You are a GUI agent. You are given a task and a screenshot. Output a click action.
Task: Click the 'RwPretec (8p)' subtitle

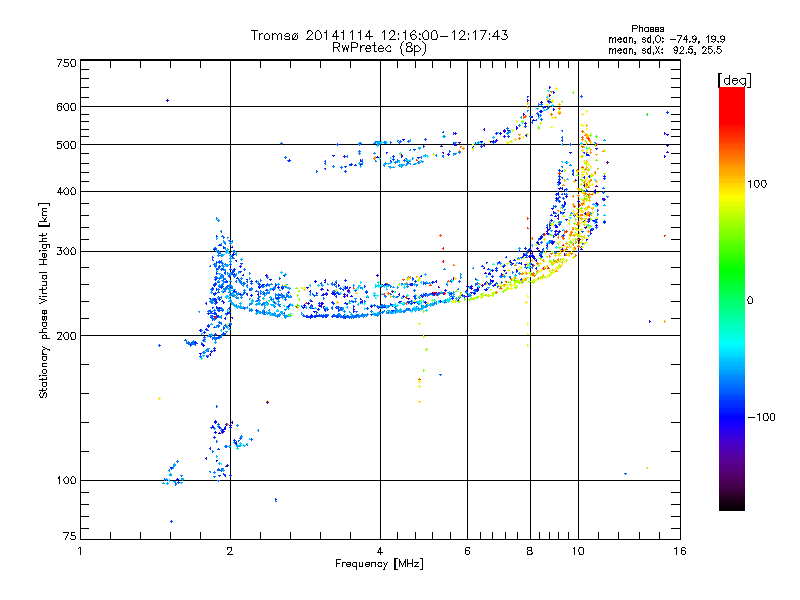[x=379, y=48]
